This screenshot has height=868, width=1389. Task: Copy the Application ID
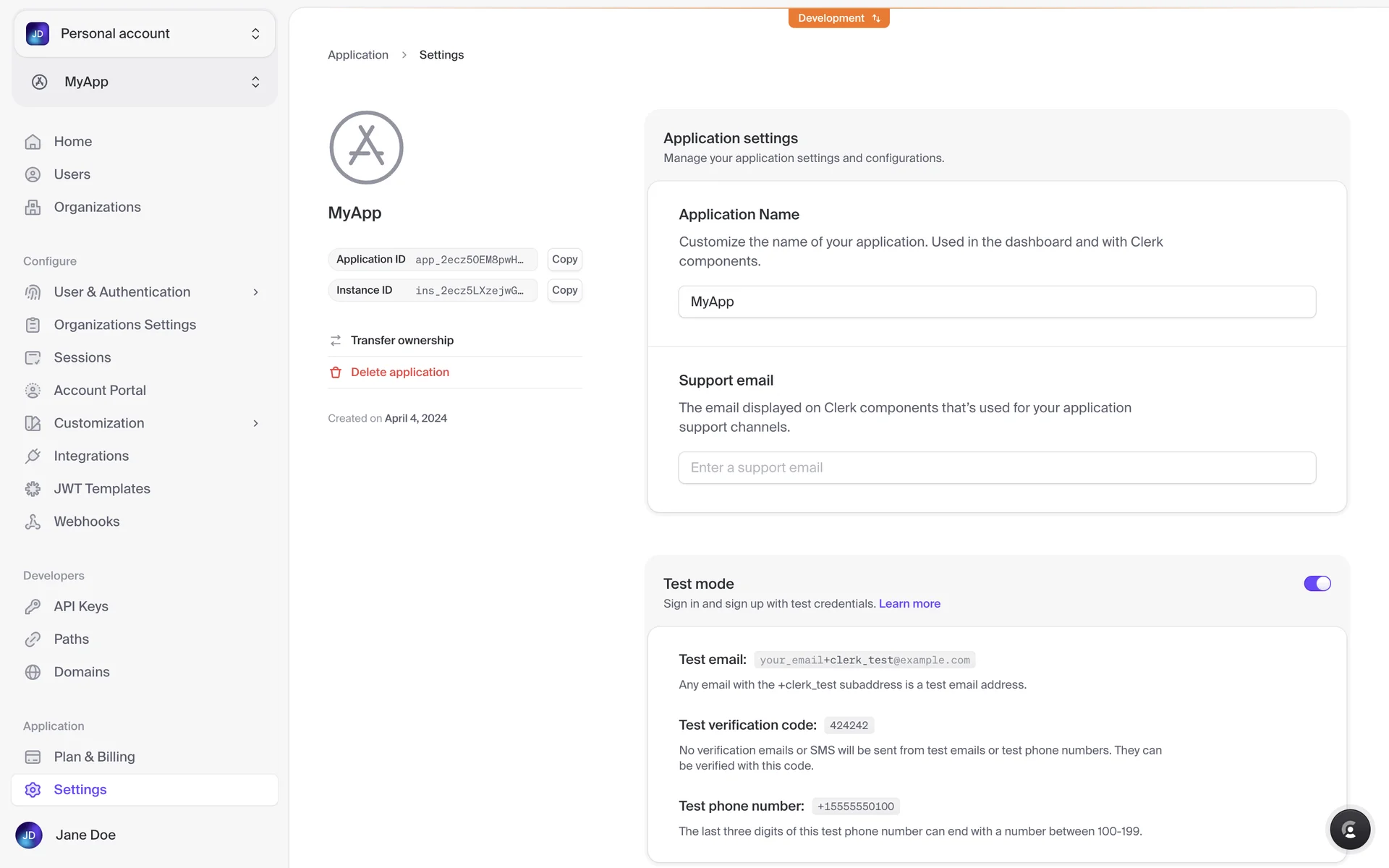564,259
